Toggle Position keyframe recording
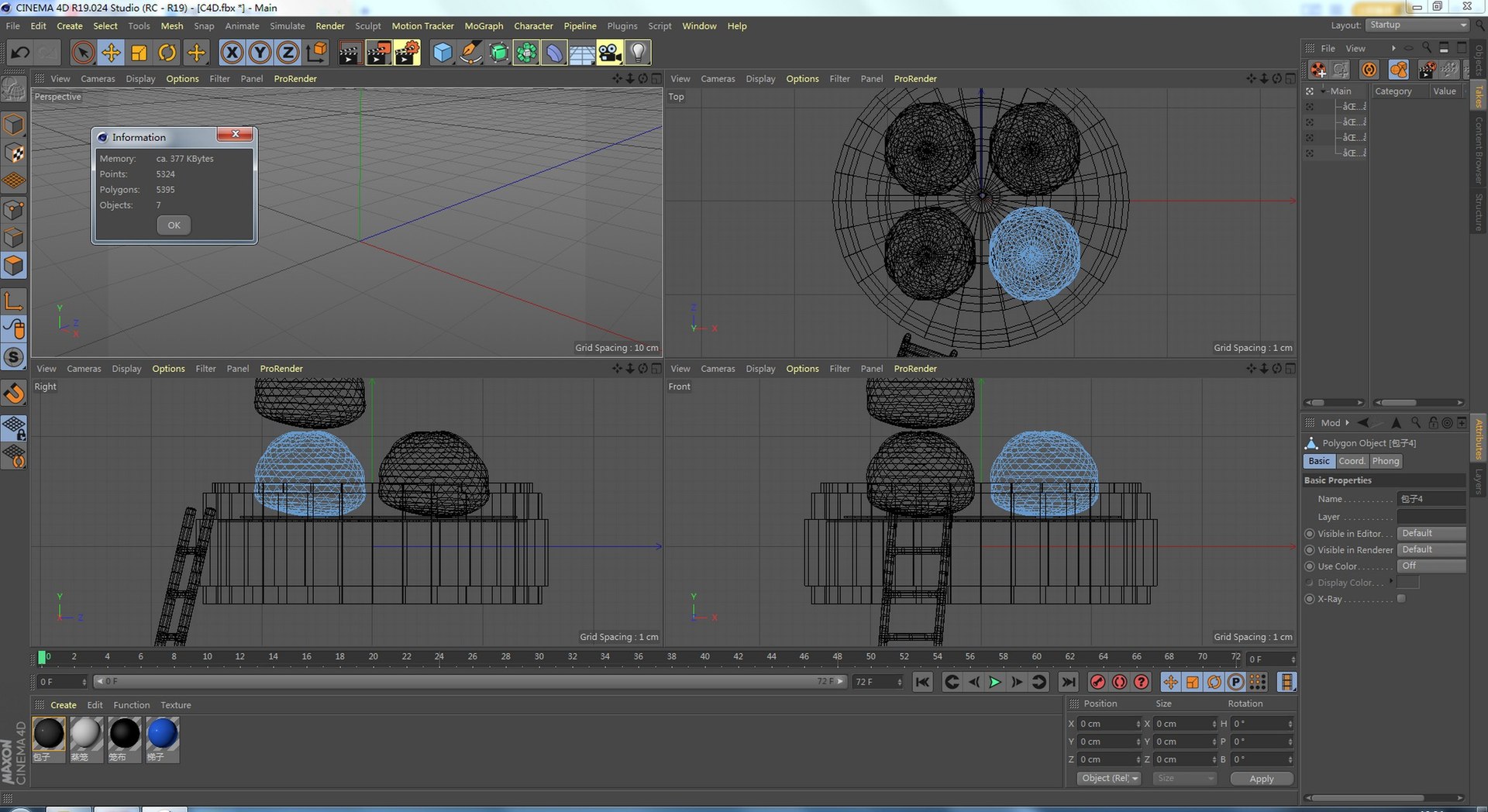 tap(1170, 682)
